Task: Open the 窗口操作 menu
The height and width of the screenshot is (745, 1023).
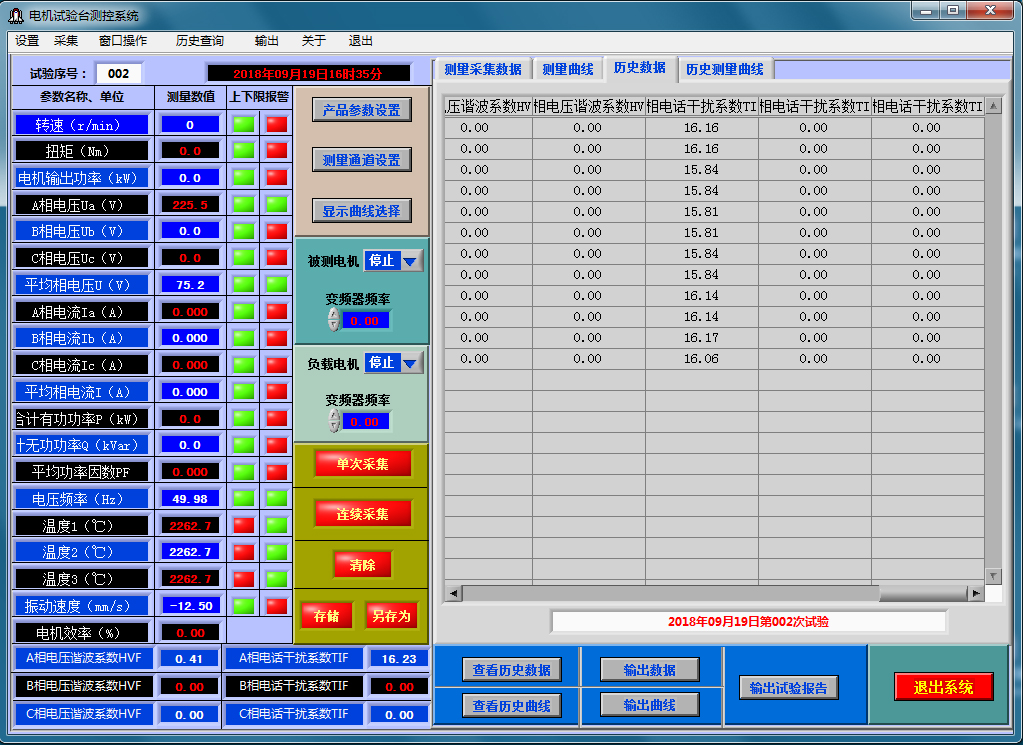Action: pyautogui.click(x=122, y=41)
